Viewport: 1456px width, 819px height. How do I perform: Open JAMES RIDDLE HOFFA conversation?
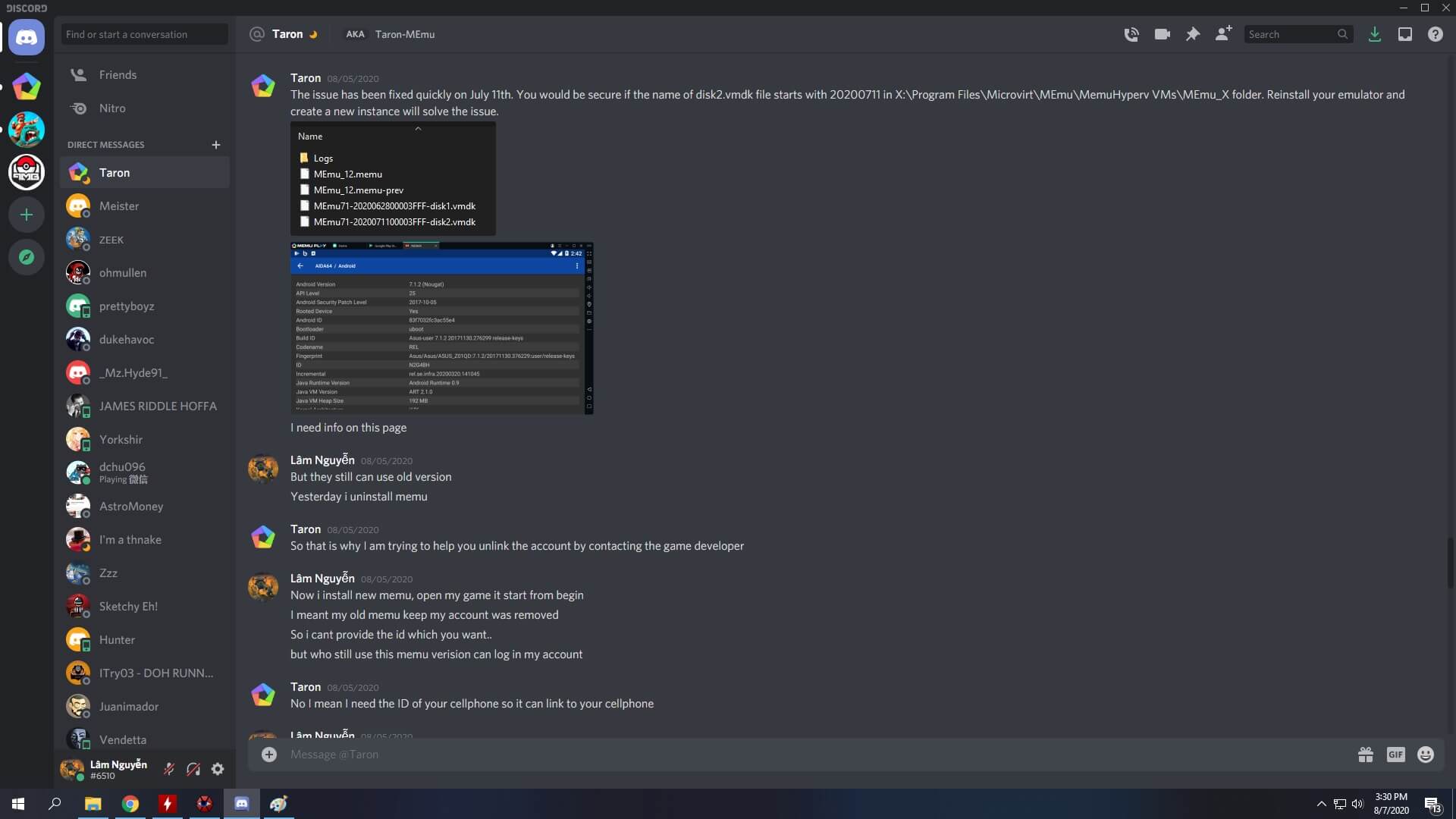pyautogui.click(x=145, y=406)
